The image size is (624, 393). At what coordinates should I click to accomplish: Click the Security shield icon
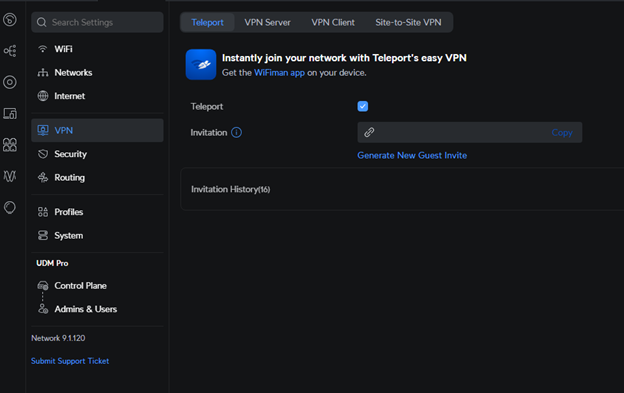tap(43, 154)
